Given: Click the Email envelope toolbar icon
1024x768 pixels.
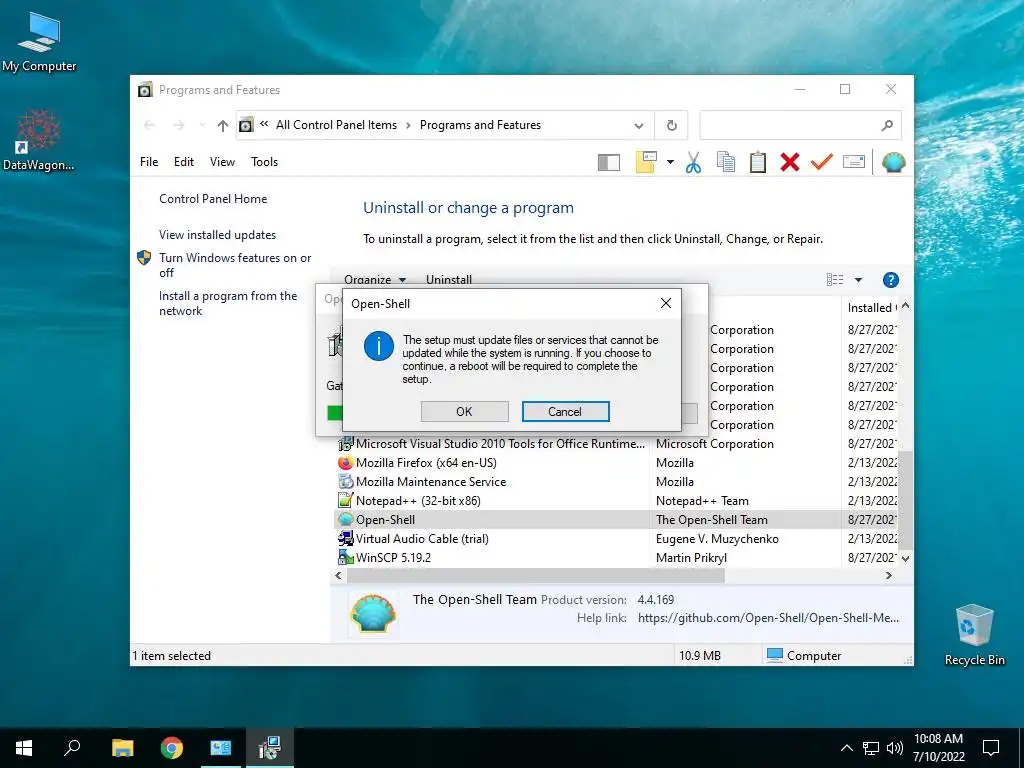Looking at the screenshot, I should click(854, 162).
